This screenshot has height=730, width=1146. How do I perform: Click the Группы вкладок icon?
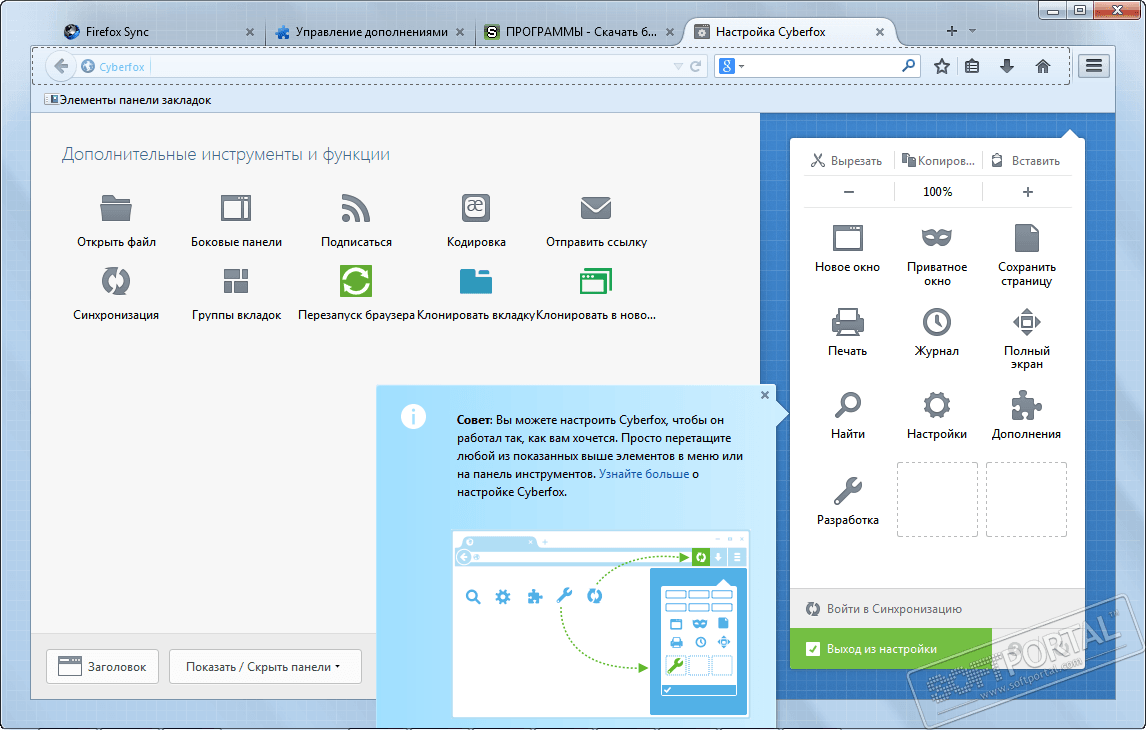click(x=236, y=281)
